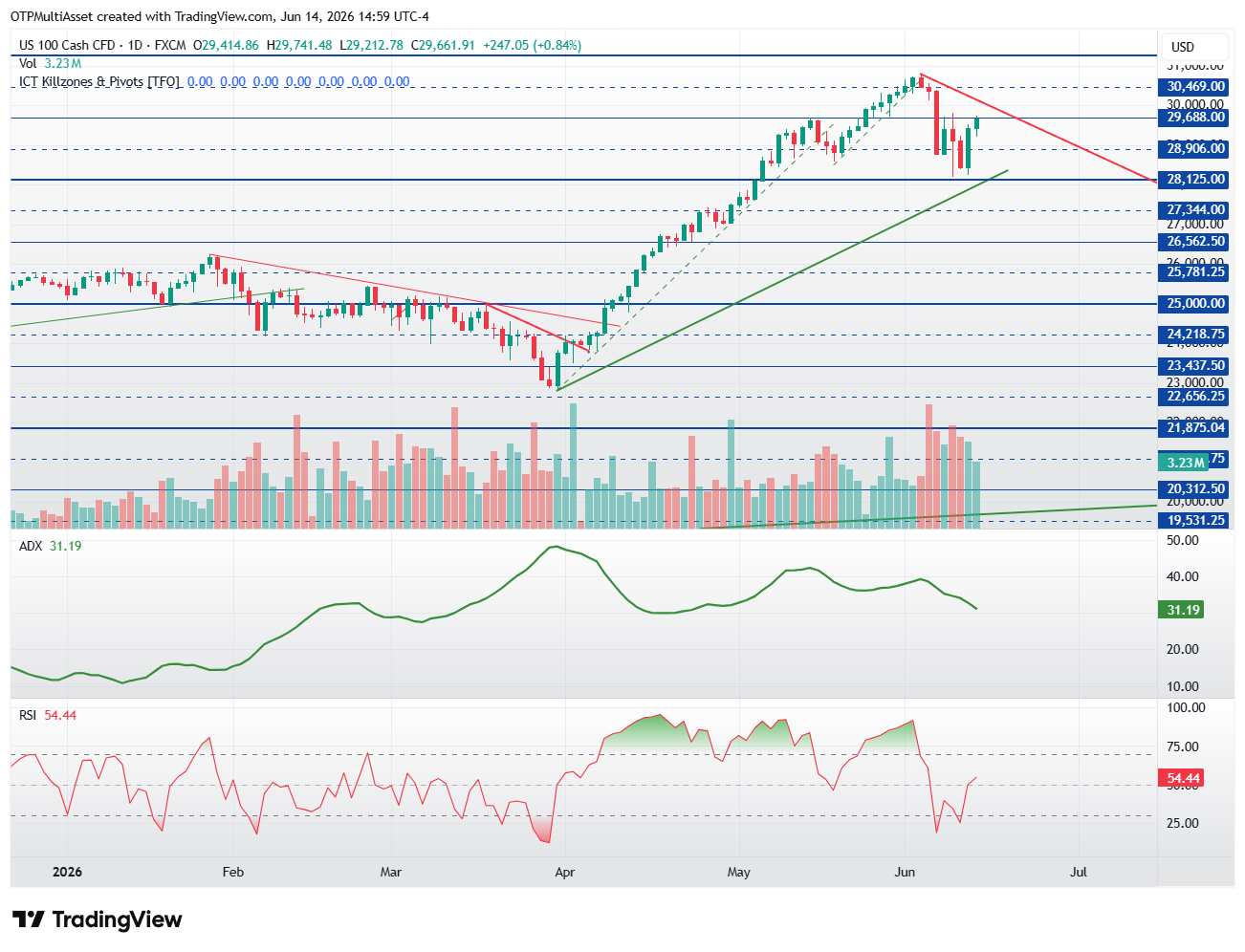This screenshot has width=1245, height=952.
Task: Click the 2026 year marker on time axis
Action: (x=67, y=872)
